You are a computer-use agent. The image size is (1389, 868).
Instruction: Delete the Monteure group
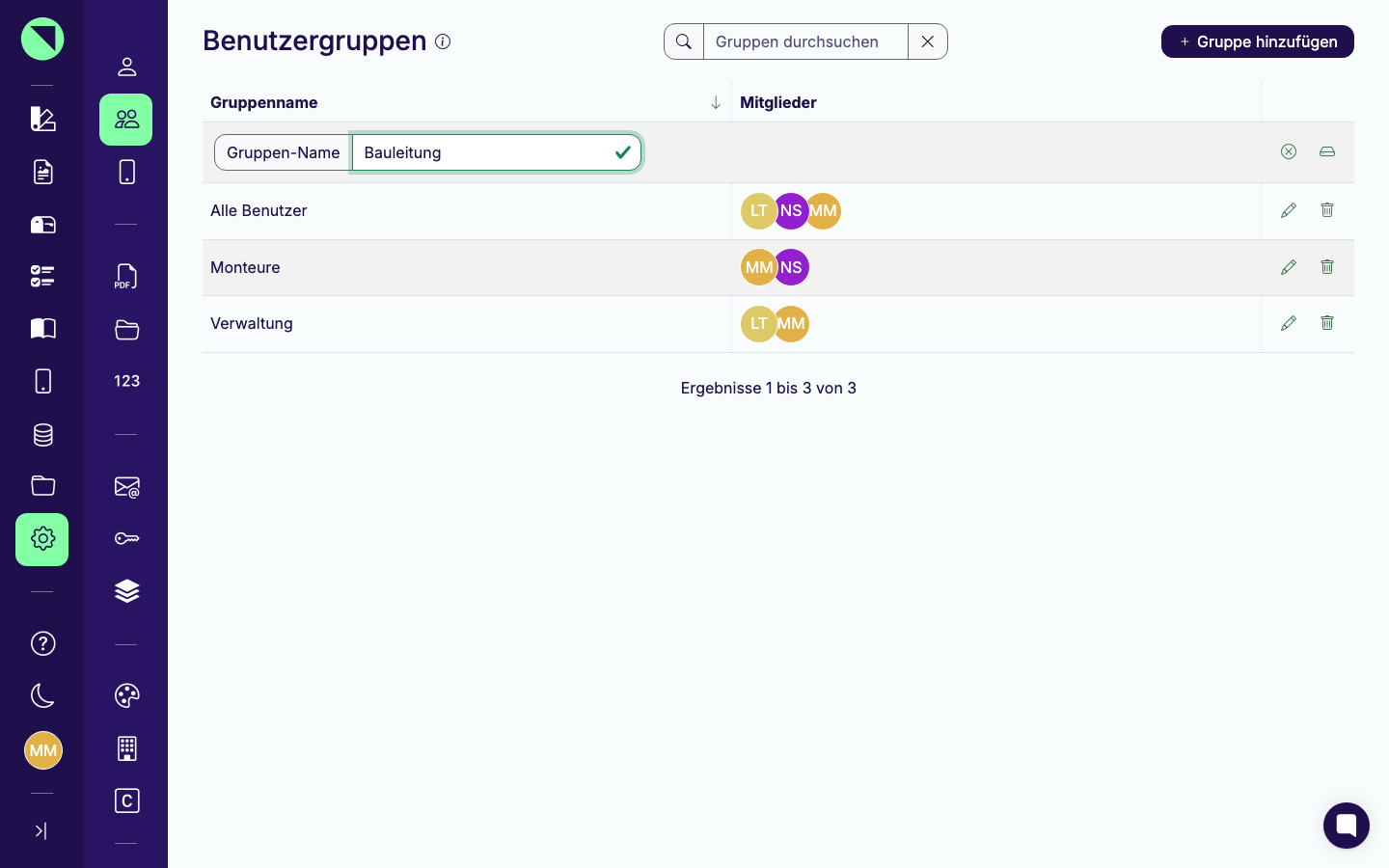coord(1327,267)
